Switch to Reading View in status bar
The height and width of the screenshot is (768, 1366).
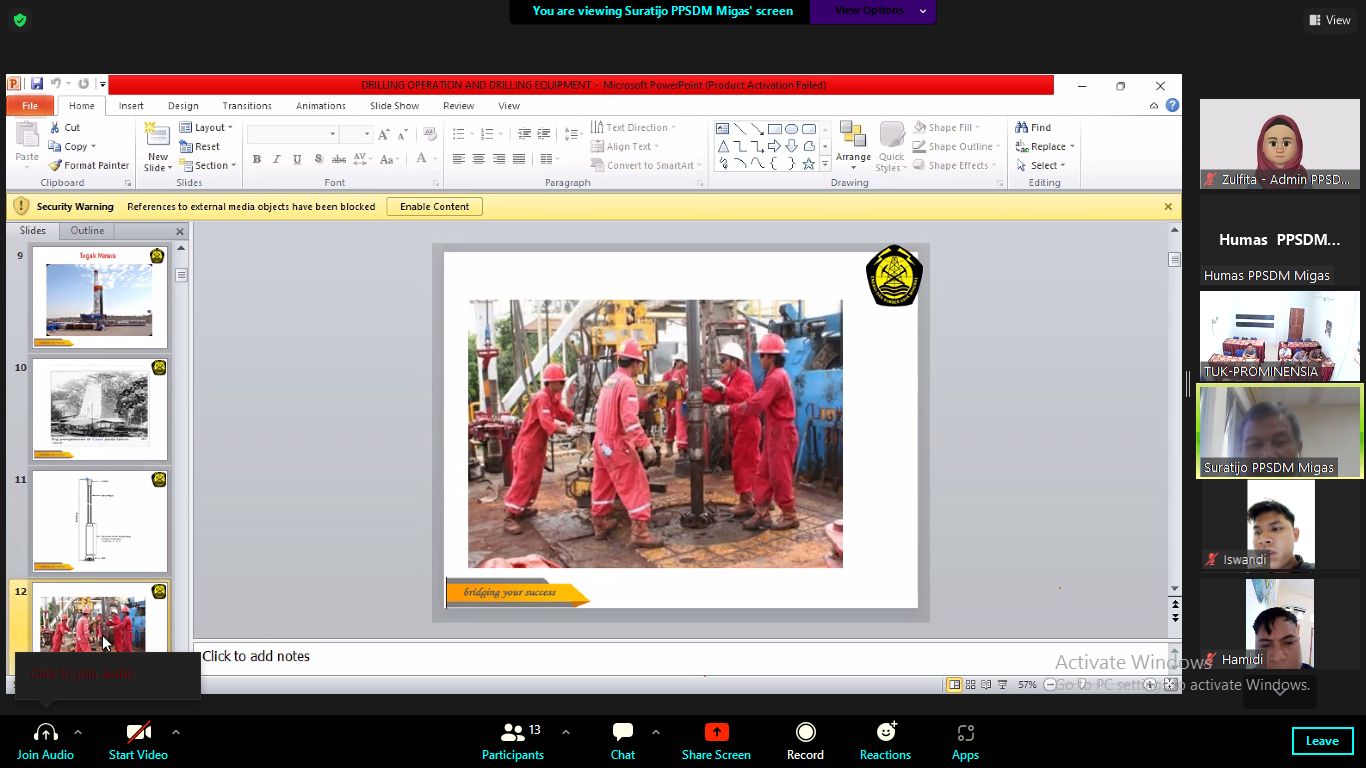click(x=986, y=685)
